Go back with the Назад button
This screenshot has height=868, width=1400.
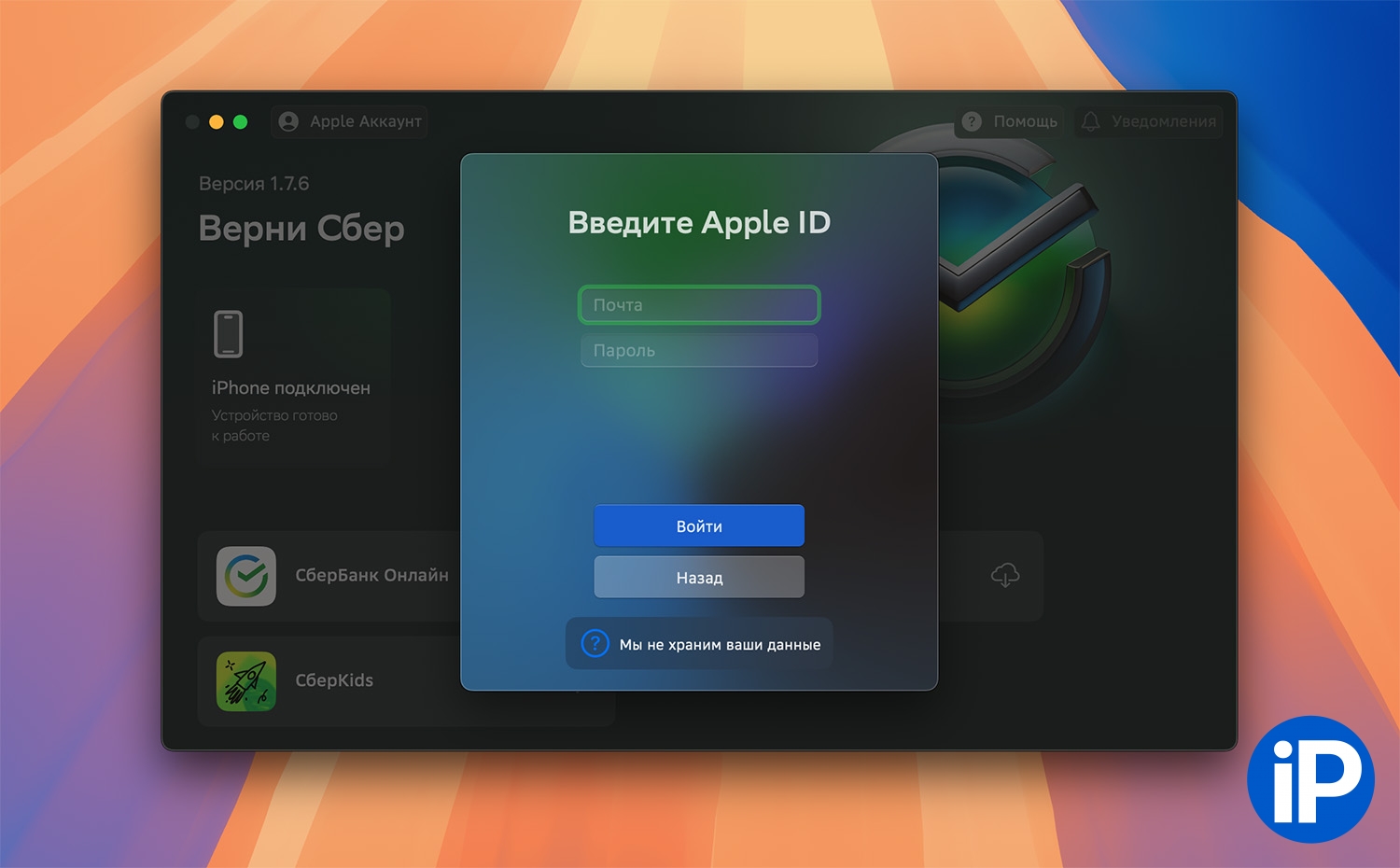[x=699, y=577]
